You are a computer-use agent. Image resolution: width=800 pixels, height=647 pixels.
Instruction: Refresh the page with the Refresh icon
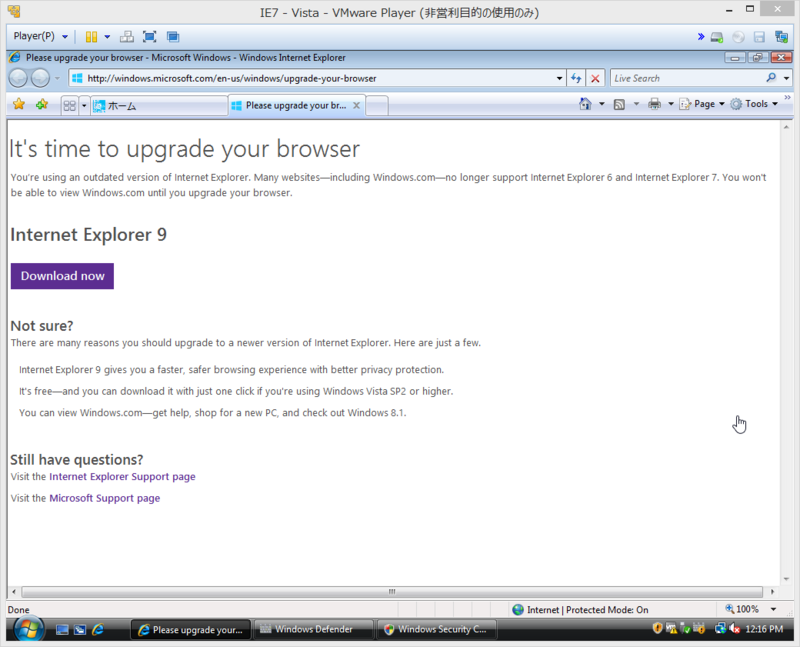(x=576, y=78)
